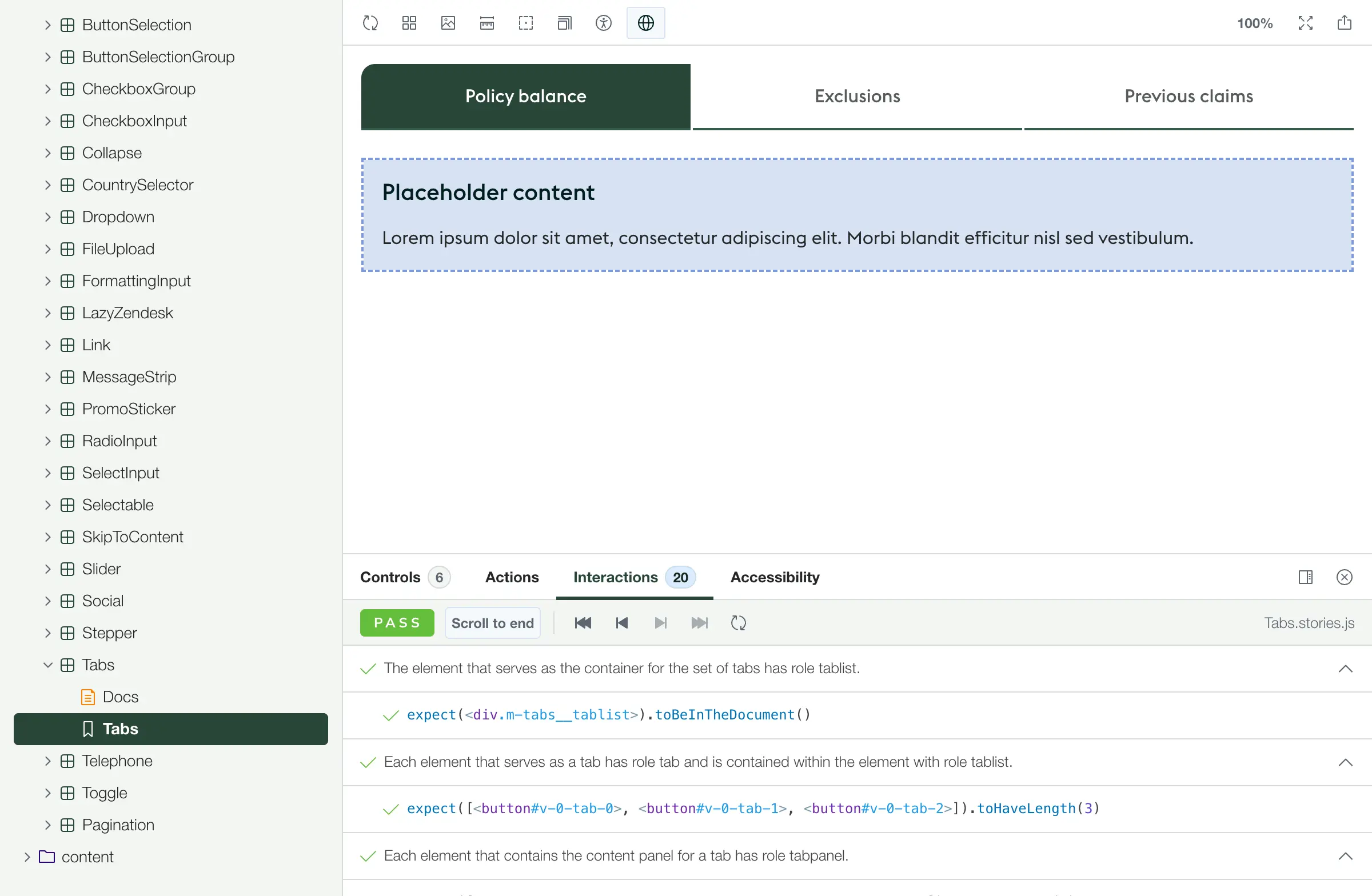
Task: Enter full screen mode
Action: click(x=1306, y=23)
